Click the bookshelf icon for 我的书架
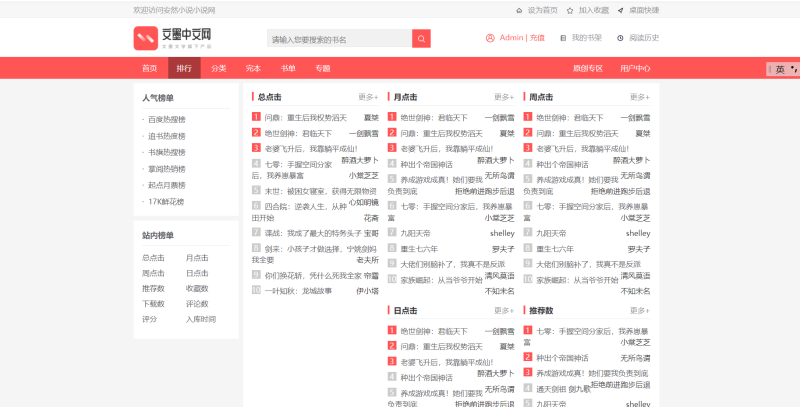800x407 pixels. pyautogui.click(x=563, y=38)
